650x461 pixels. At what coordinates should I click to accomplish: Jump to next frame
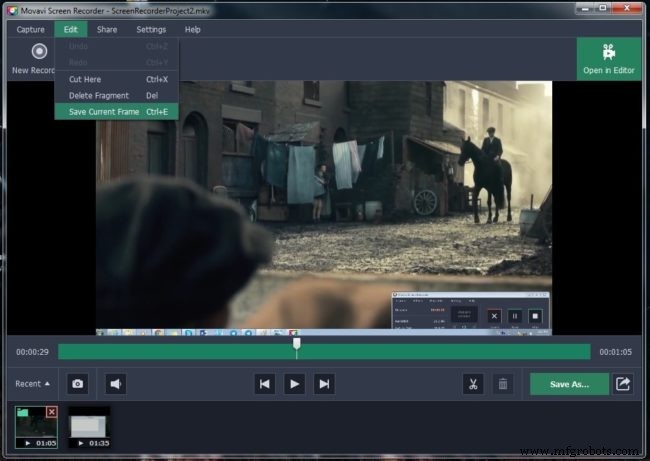pos(324,384)
